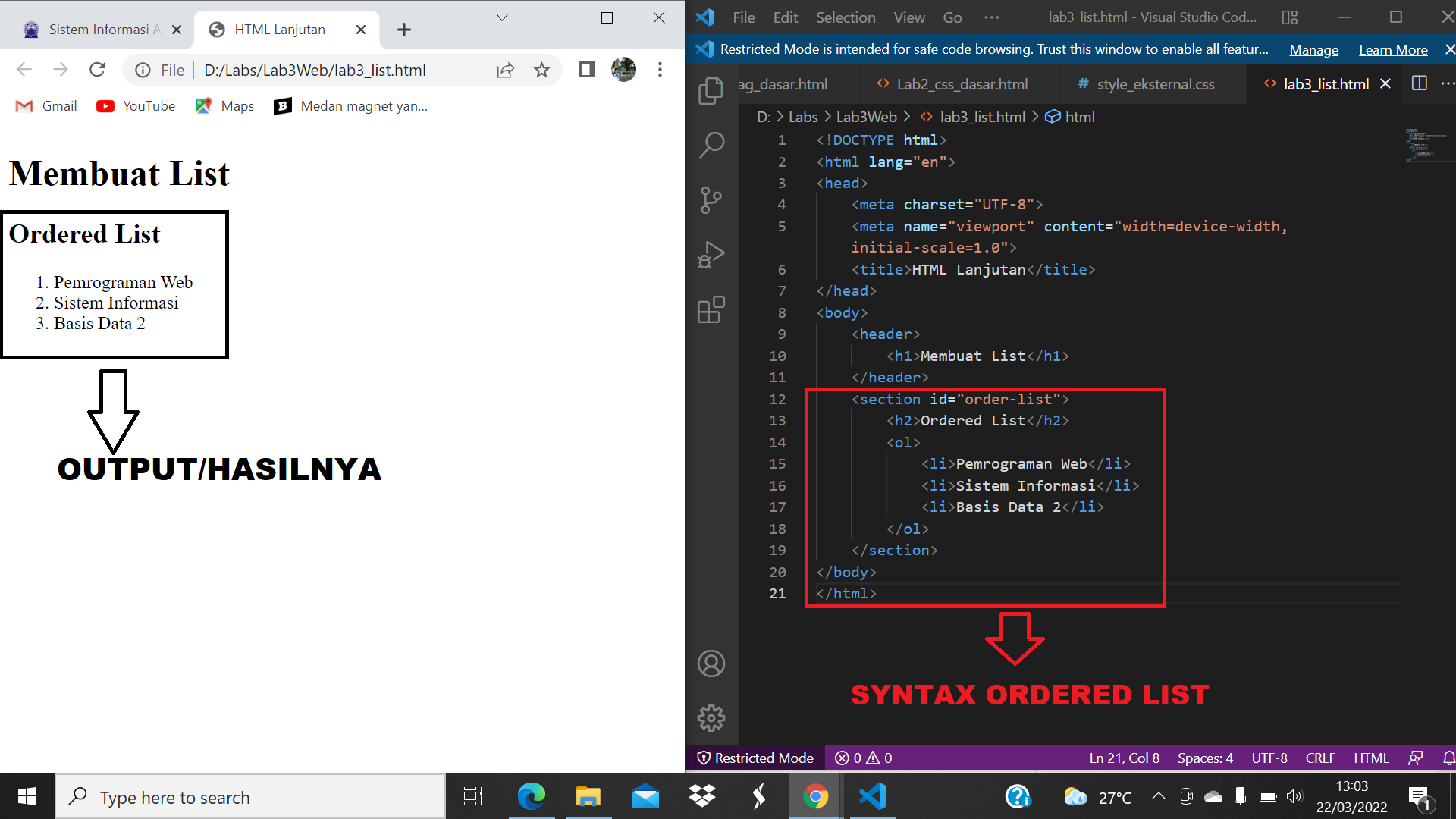Toggle Restricted Mode from the status bar
The height and width of the screenshot is (819, 1456).
(x=755, y=758)
